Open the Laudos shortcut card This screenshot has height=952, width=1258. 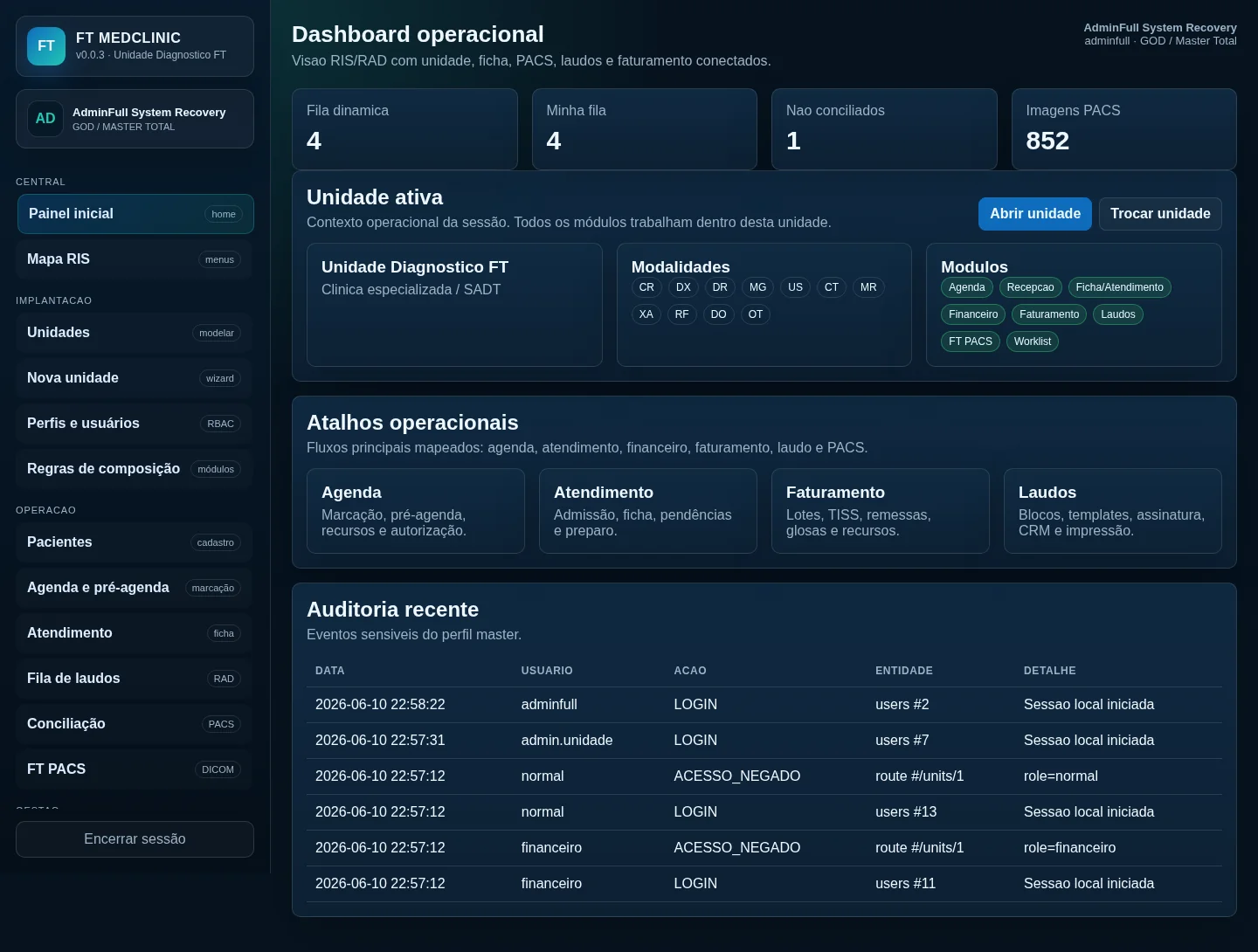point(1113,511)
